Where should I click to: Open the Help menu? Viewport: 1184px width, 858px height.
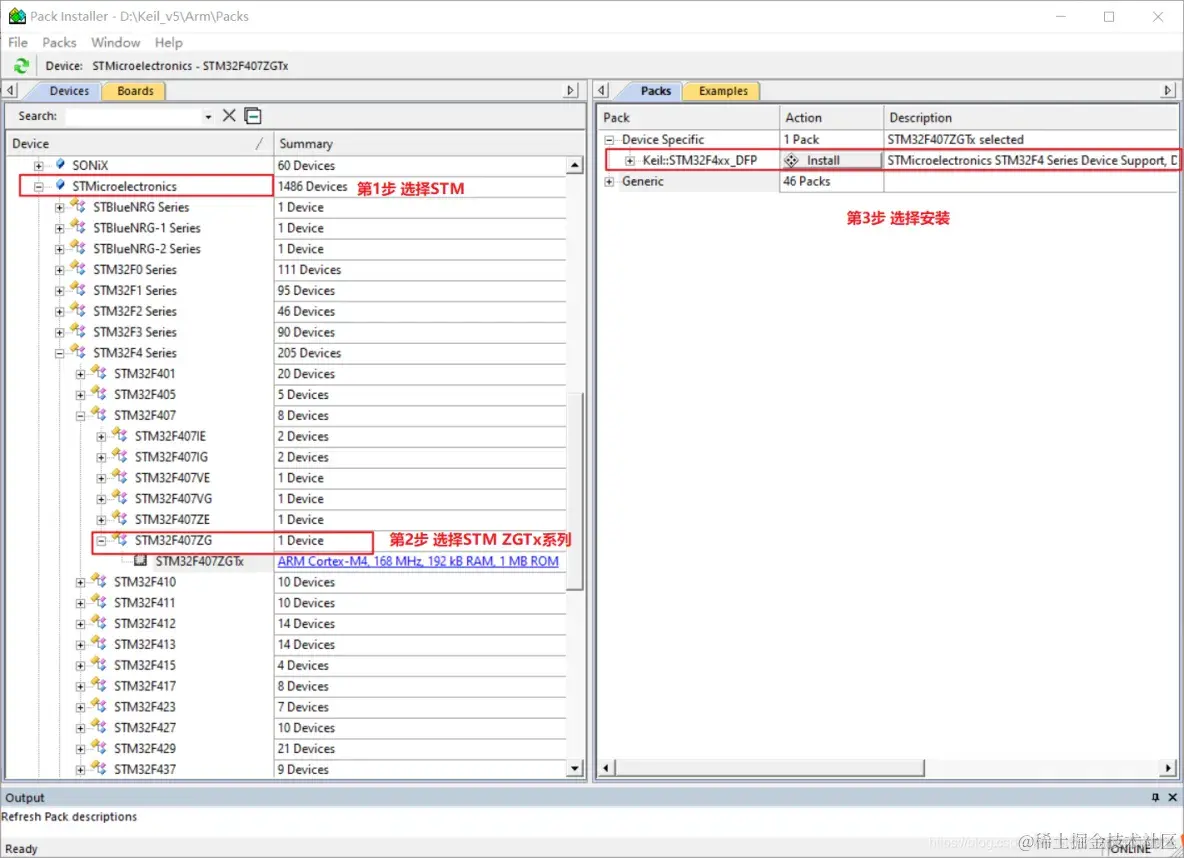168,42
